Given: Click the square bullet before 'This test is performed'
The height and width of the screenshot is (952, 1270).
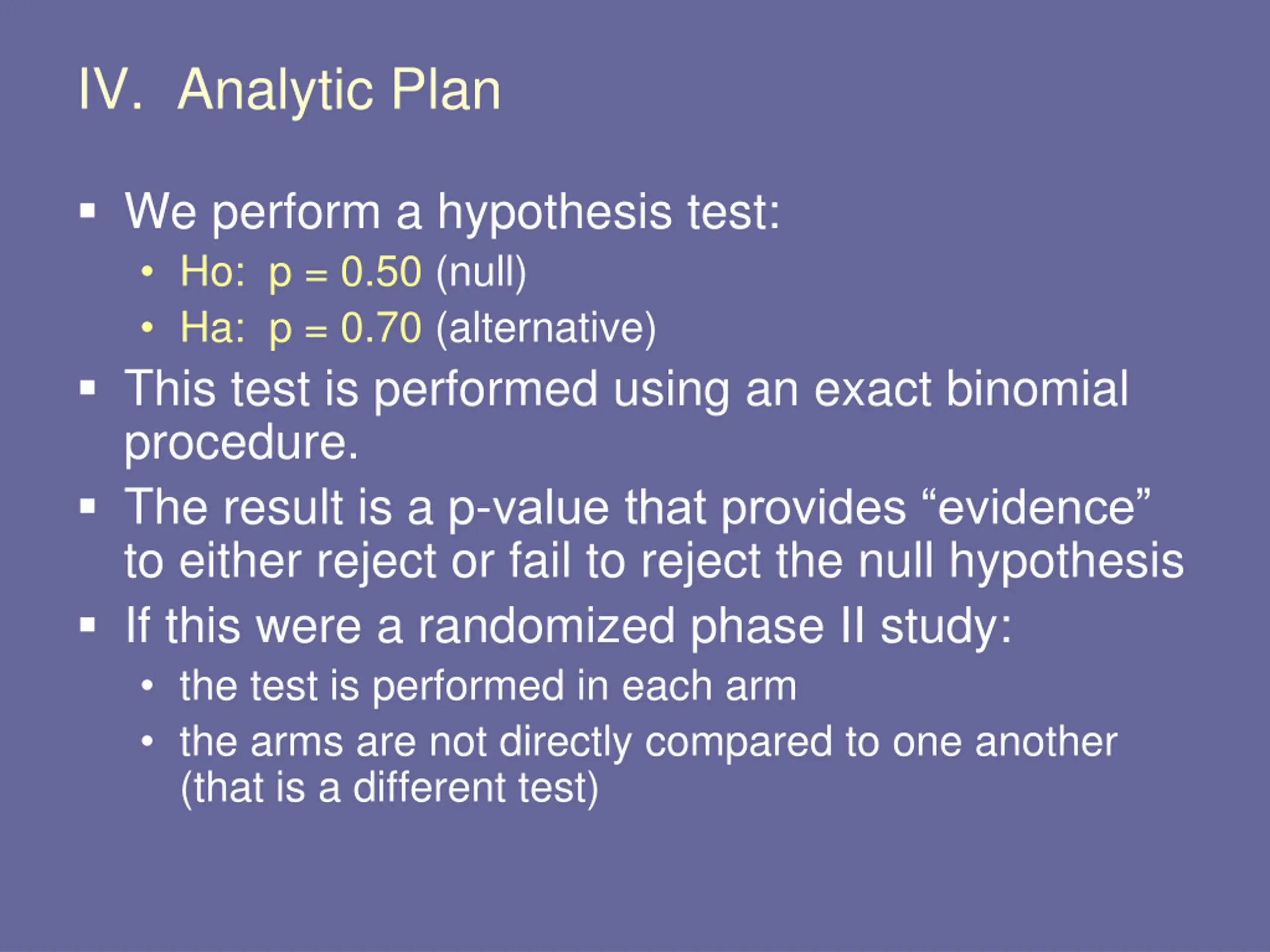Looking at the screenshot, I should [x=87, y=388].
